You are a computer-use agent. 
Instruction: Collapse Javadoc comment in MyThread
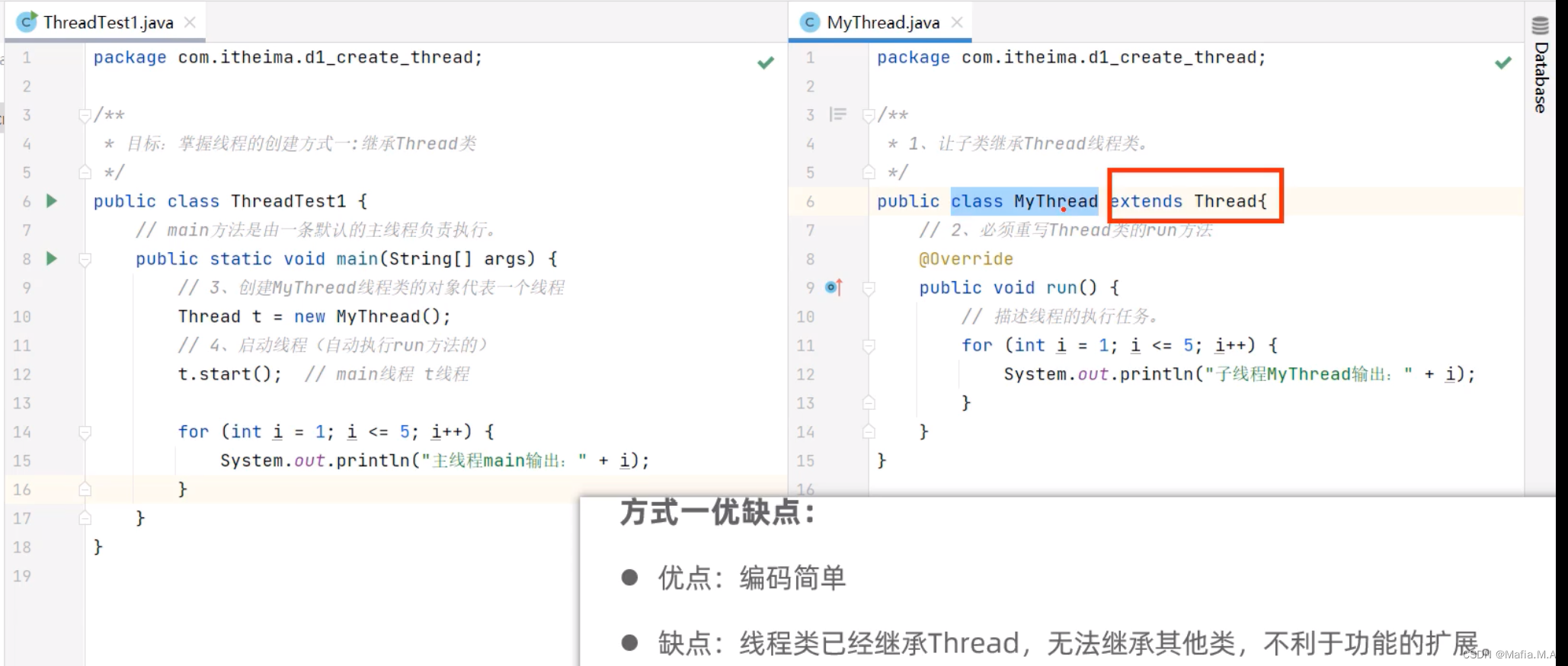869,115
